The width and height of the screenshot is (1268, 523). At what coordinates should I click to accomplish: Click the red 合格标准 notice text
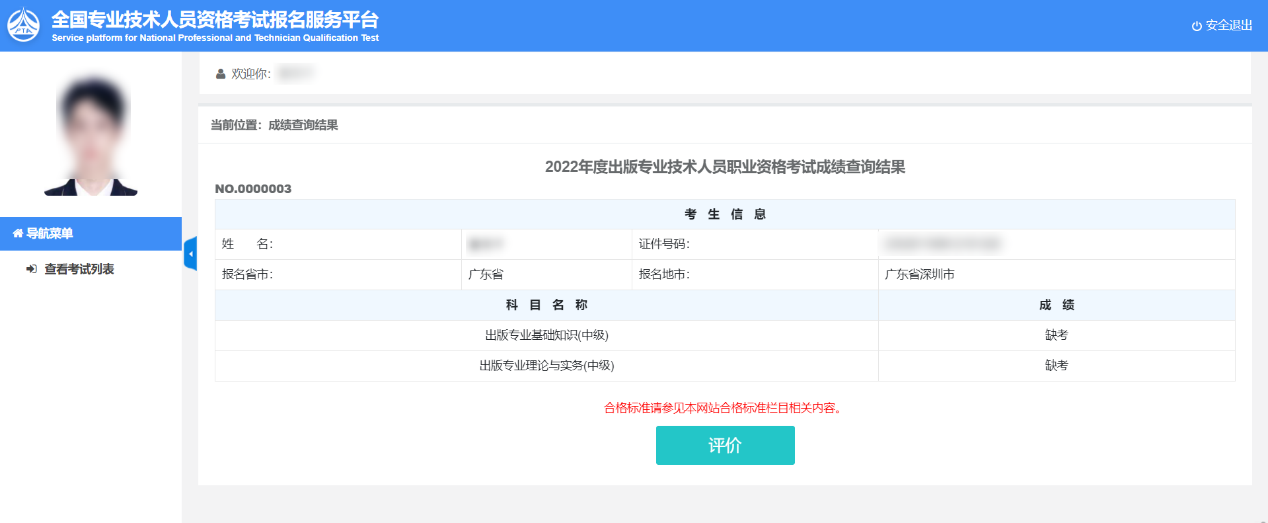tap(722, 407)
